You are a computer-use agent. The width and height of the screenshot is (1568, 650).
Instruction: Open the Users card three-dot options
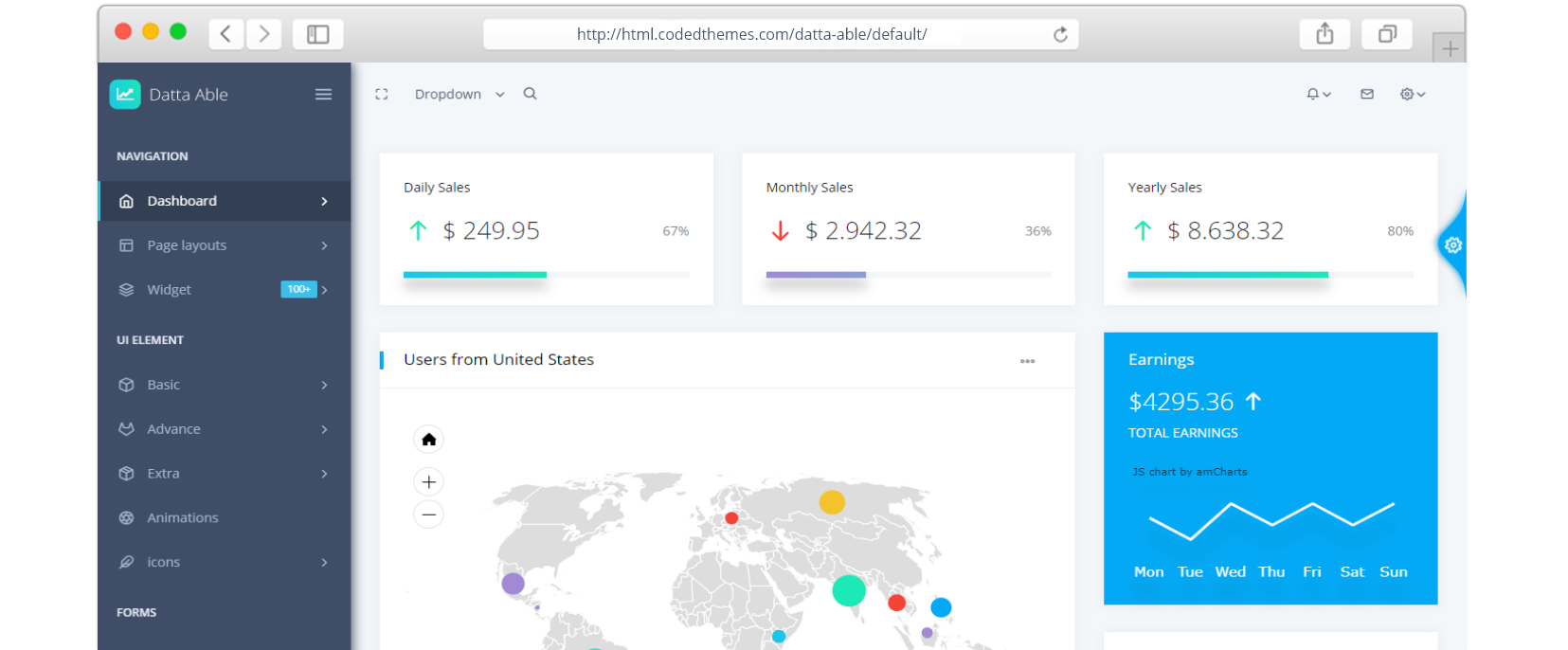(1027, 361)
